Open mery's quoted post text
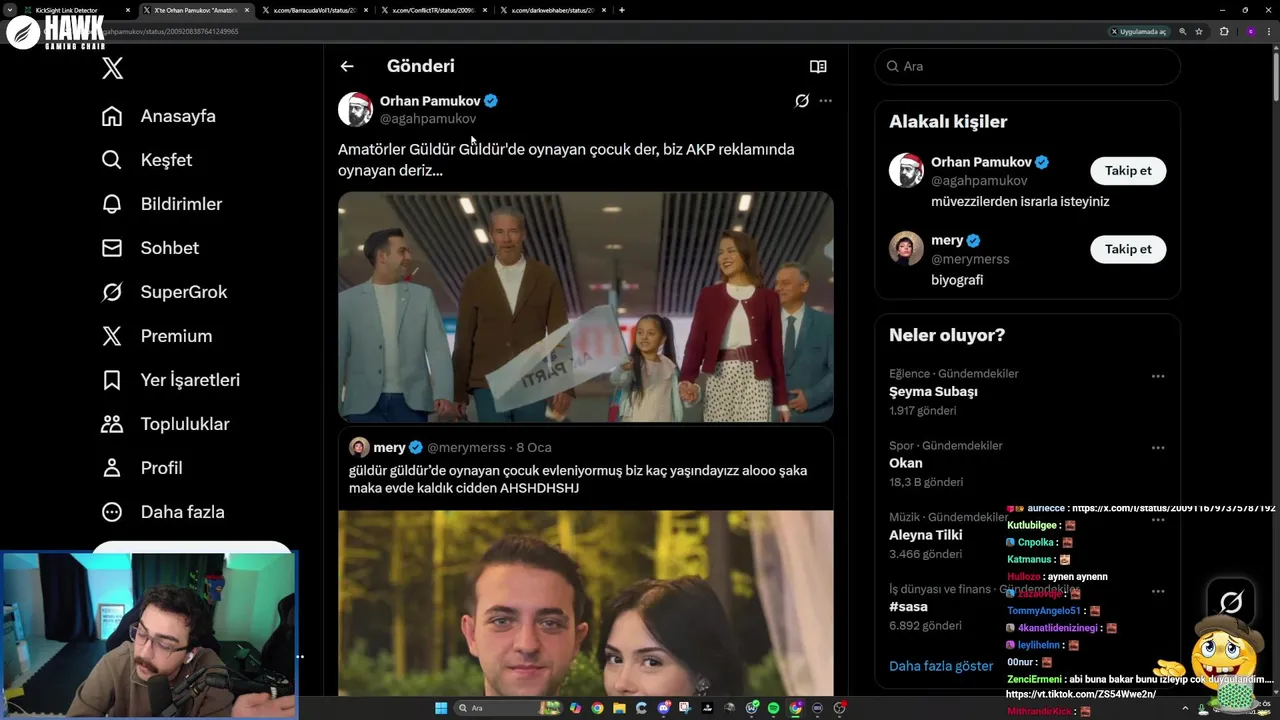This screenshot has width=1280, height=720. click(x=578, y=479)
